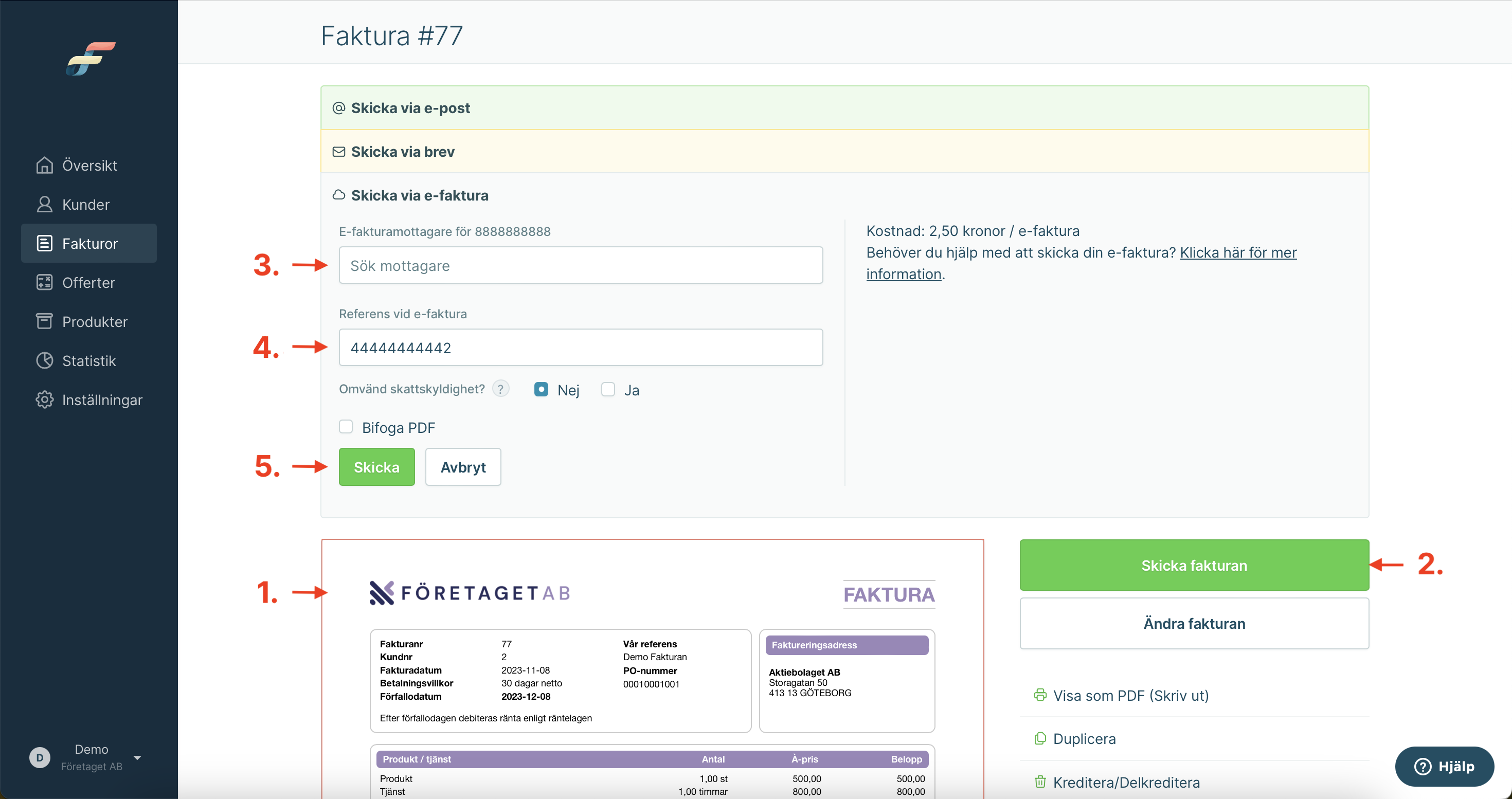This screenshot has width=1512, height=799.
Task: Expand the Skicka via e-post section
Action: coord(410,108)
